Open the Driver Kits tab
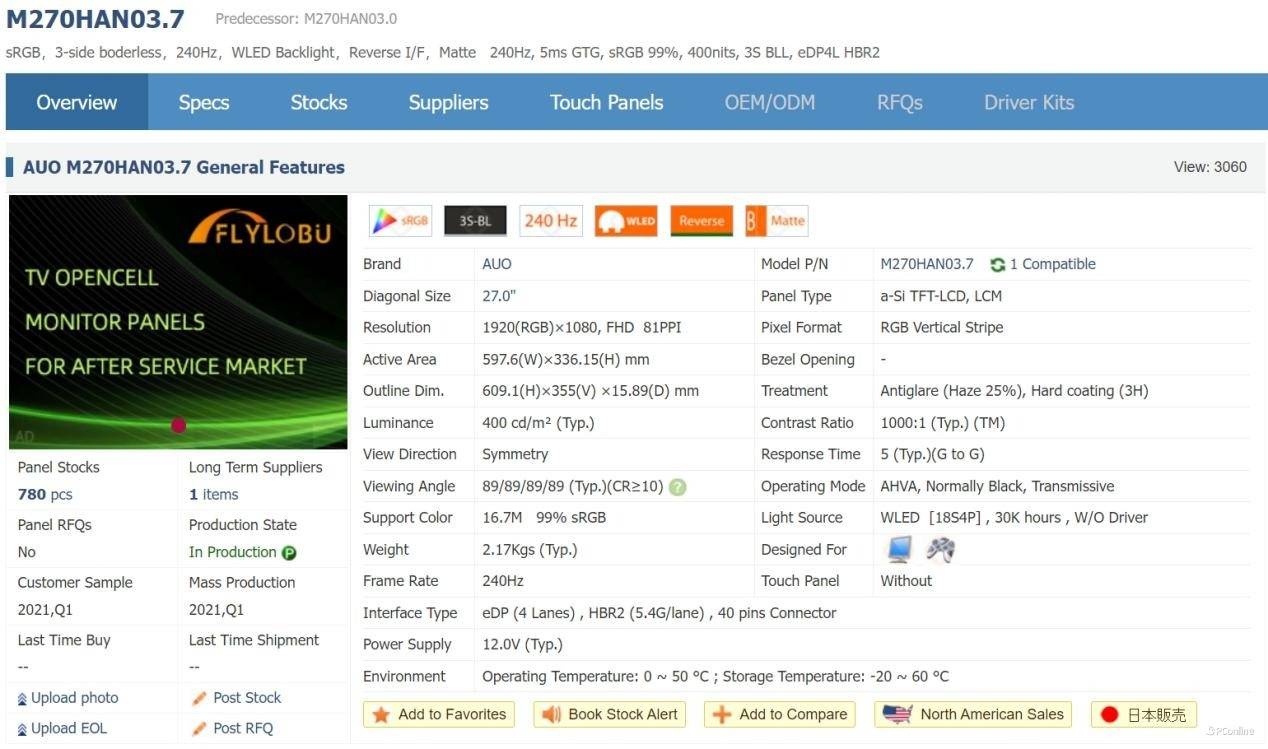Image resolution: width=1268 pixels, height=749 pixels. tap(1029, 102)
